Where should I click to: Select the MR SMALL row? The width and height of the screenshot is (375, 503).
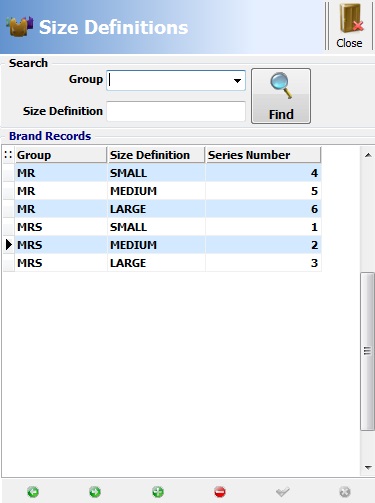(162, 173)
